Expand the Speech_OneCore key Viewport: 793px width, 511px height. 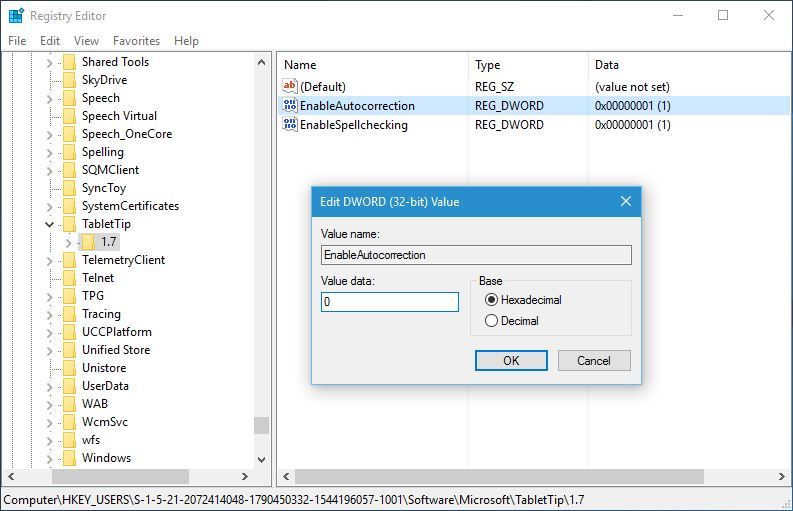pos(49,135)
